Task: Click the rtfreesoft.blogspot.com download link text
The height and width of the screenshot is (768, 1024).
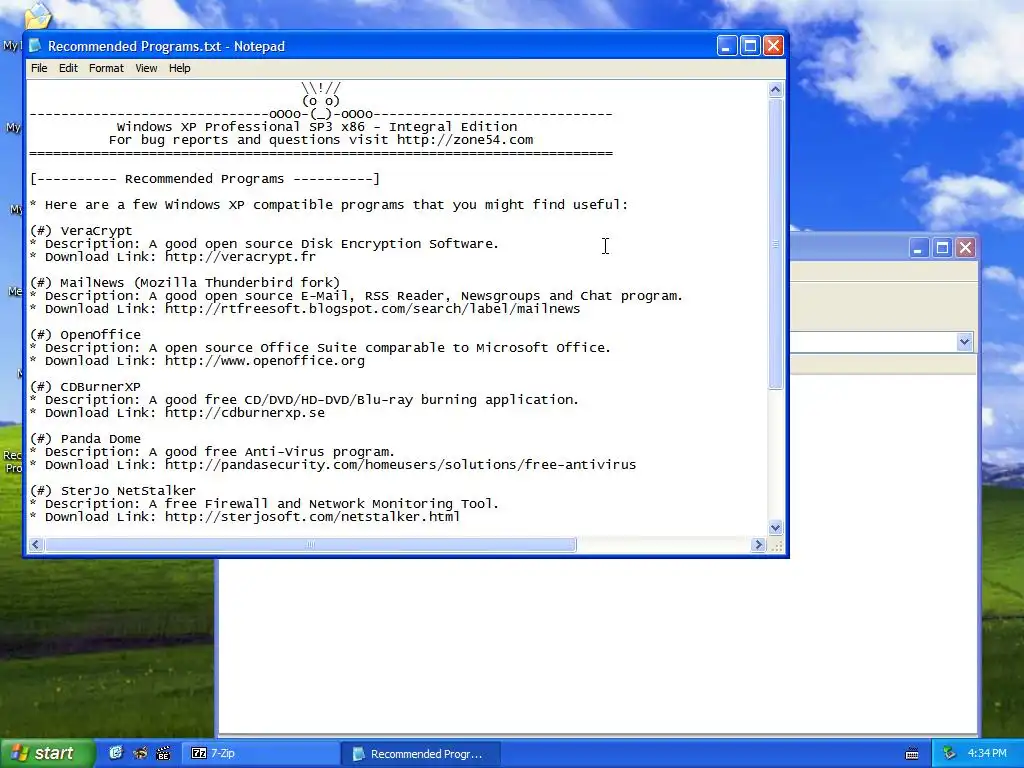Action: pos(372,309)
